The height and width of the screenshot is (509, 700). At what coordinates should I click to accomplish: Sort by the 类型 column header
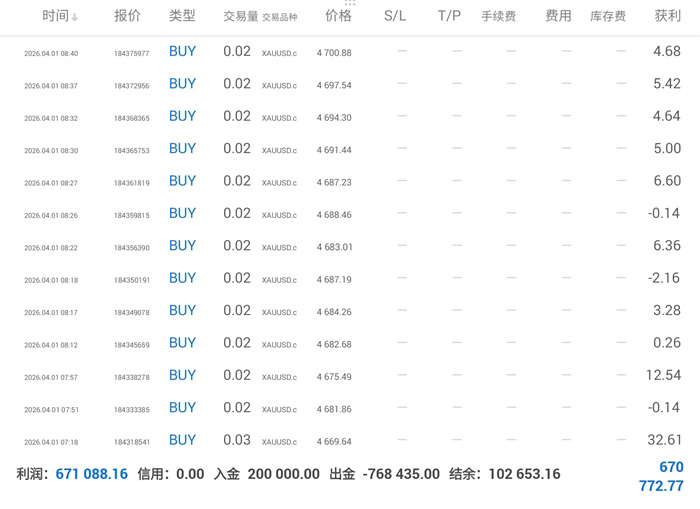[x=182, y=17]
